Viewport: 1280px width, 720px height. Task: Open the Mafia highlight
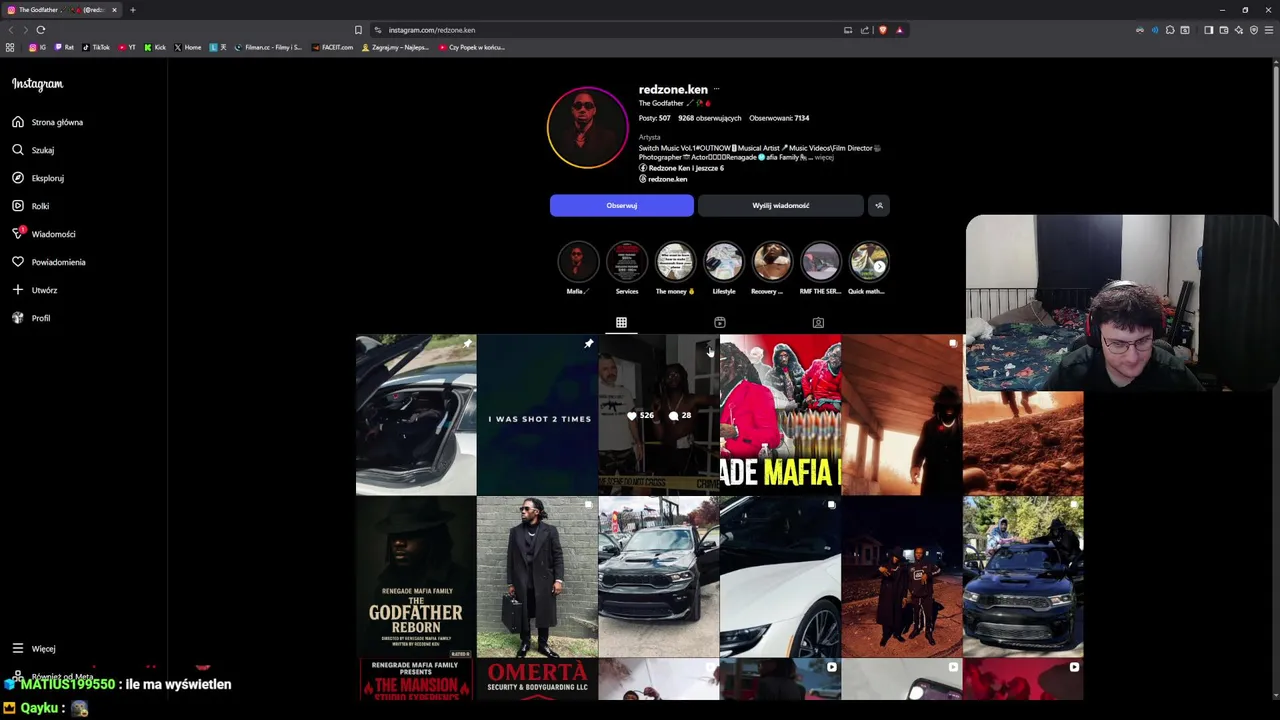pyautogui.click(x=578, y=262)
